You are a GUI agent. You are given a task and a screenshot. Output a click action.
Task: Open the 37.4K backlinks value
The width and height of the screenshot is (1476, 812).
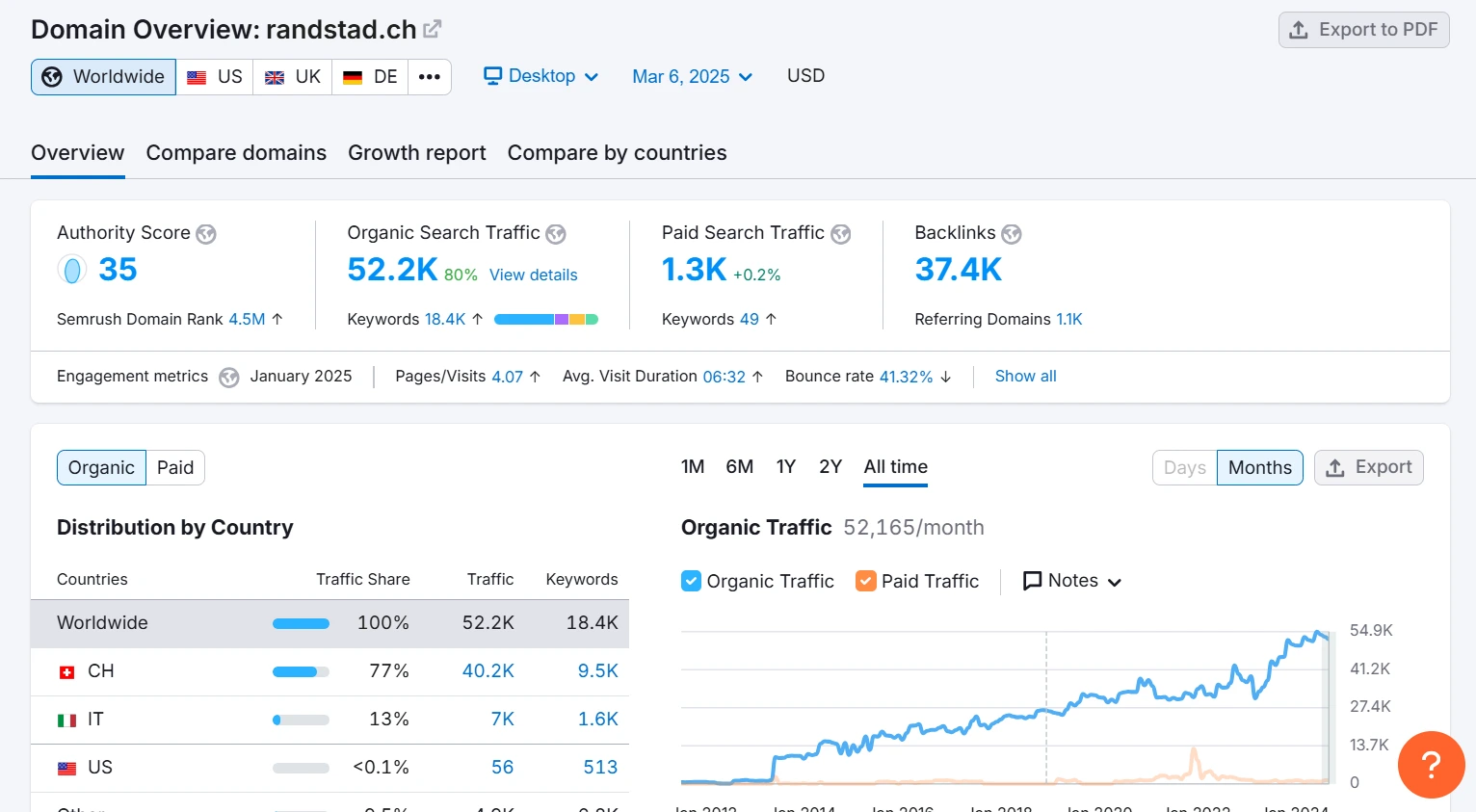coord(959,270)
